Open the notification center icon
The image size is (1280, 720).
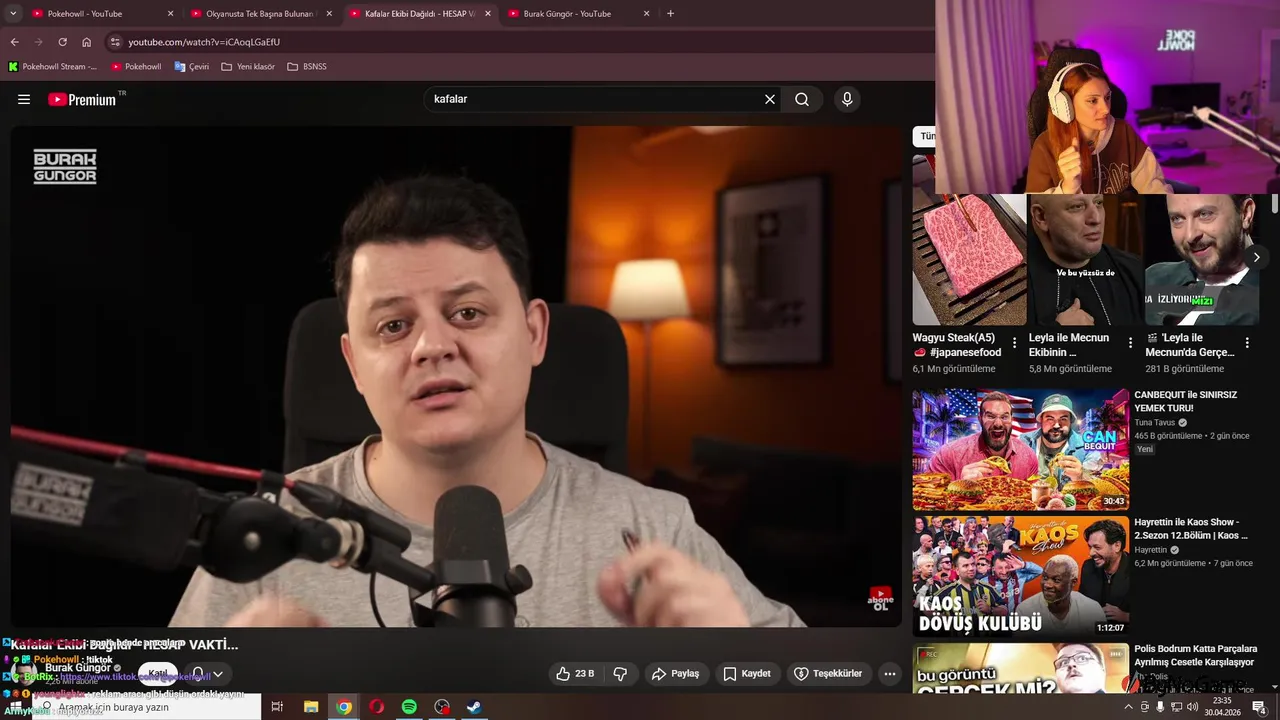(x=1259, y=707)
